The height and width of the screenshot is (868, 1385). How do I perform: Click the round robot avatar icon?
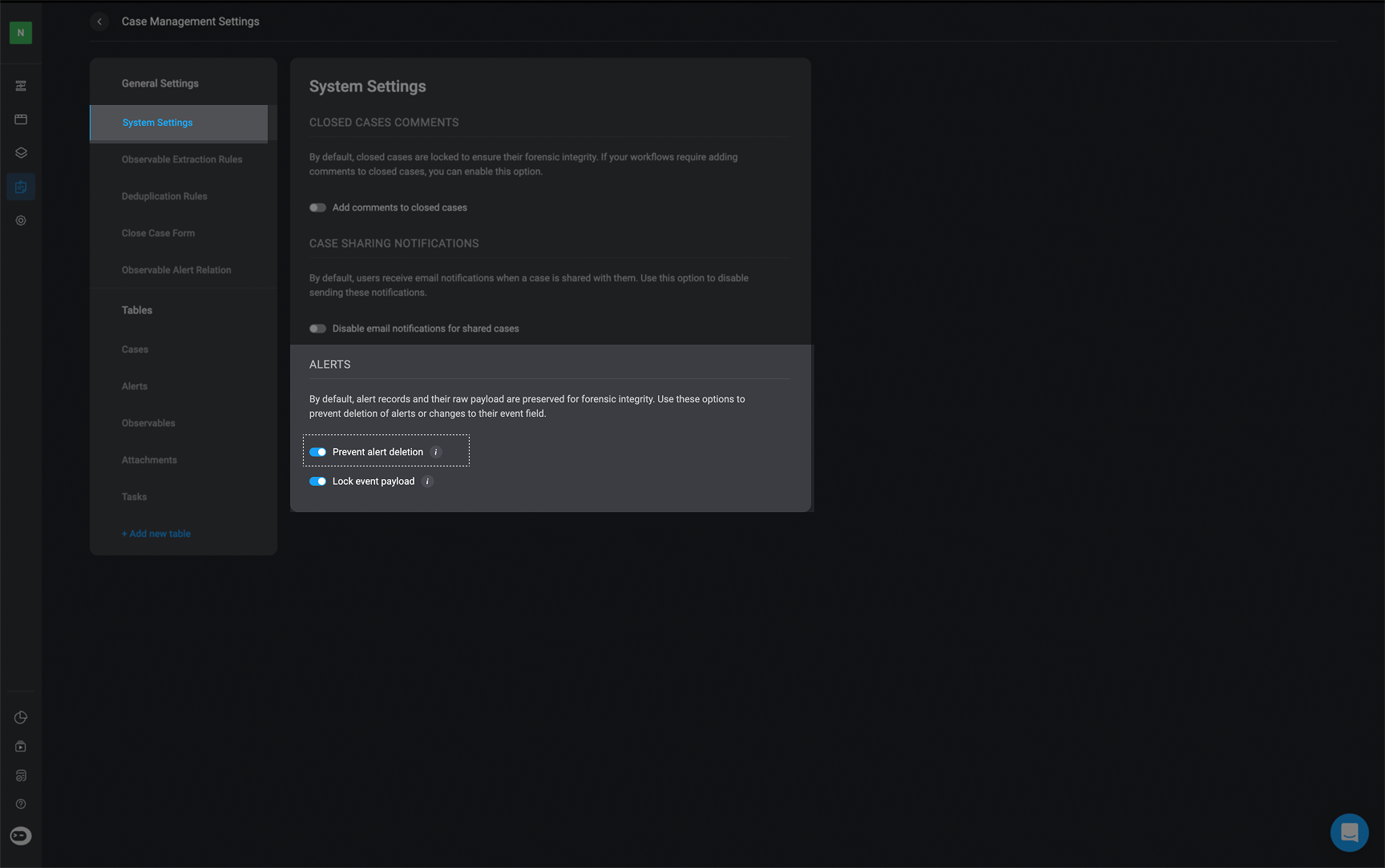tap(21, 836)
